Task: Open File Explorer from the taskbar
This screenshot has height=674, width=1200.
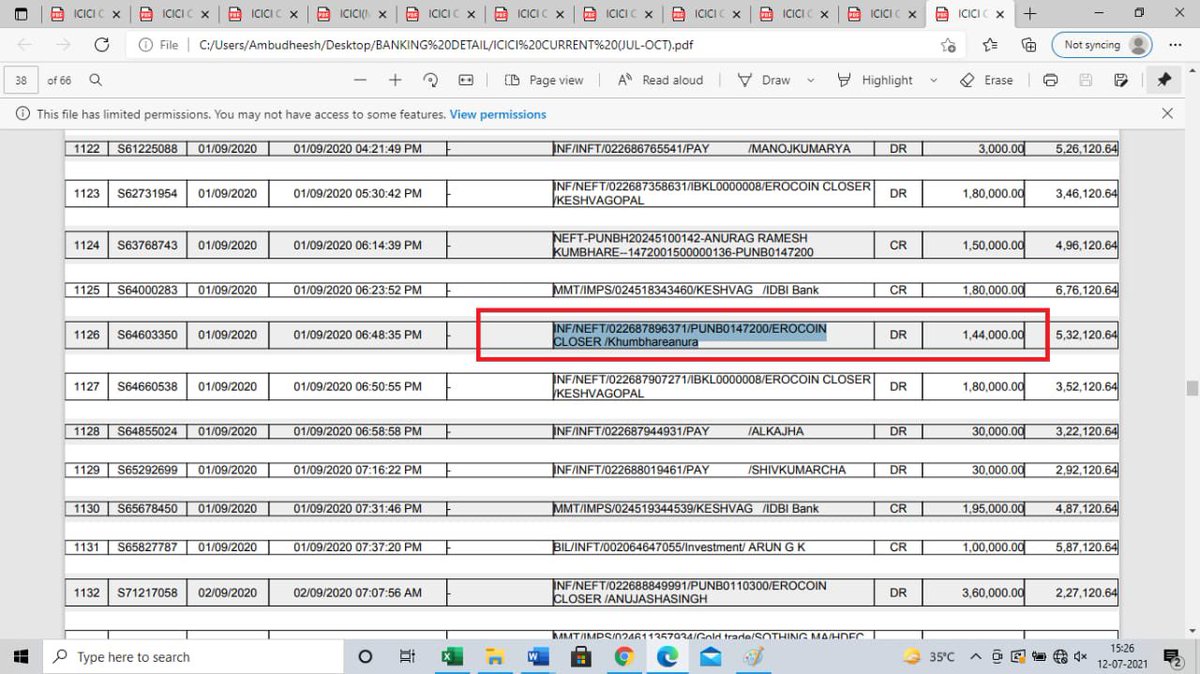Action: pos(494,657)
